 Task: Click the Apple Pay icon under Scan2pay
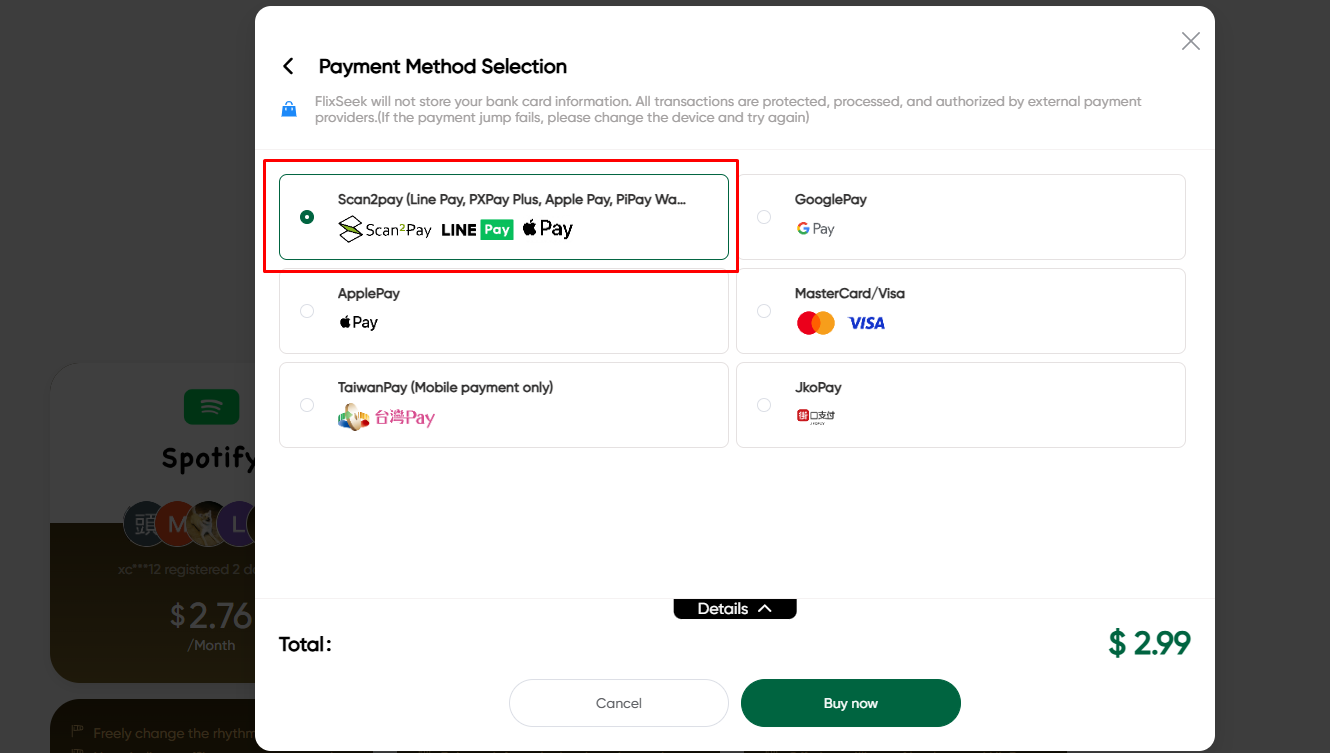tap(547, 228)
